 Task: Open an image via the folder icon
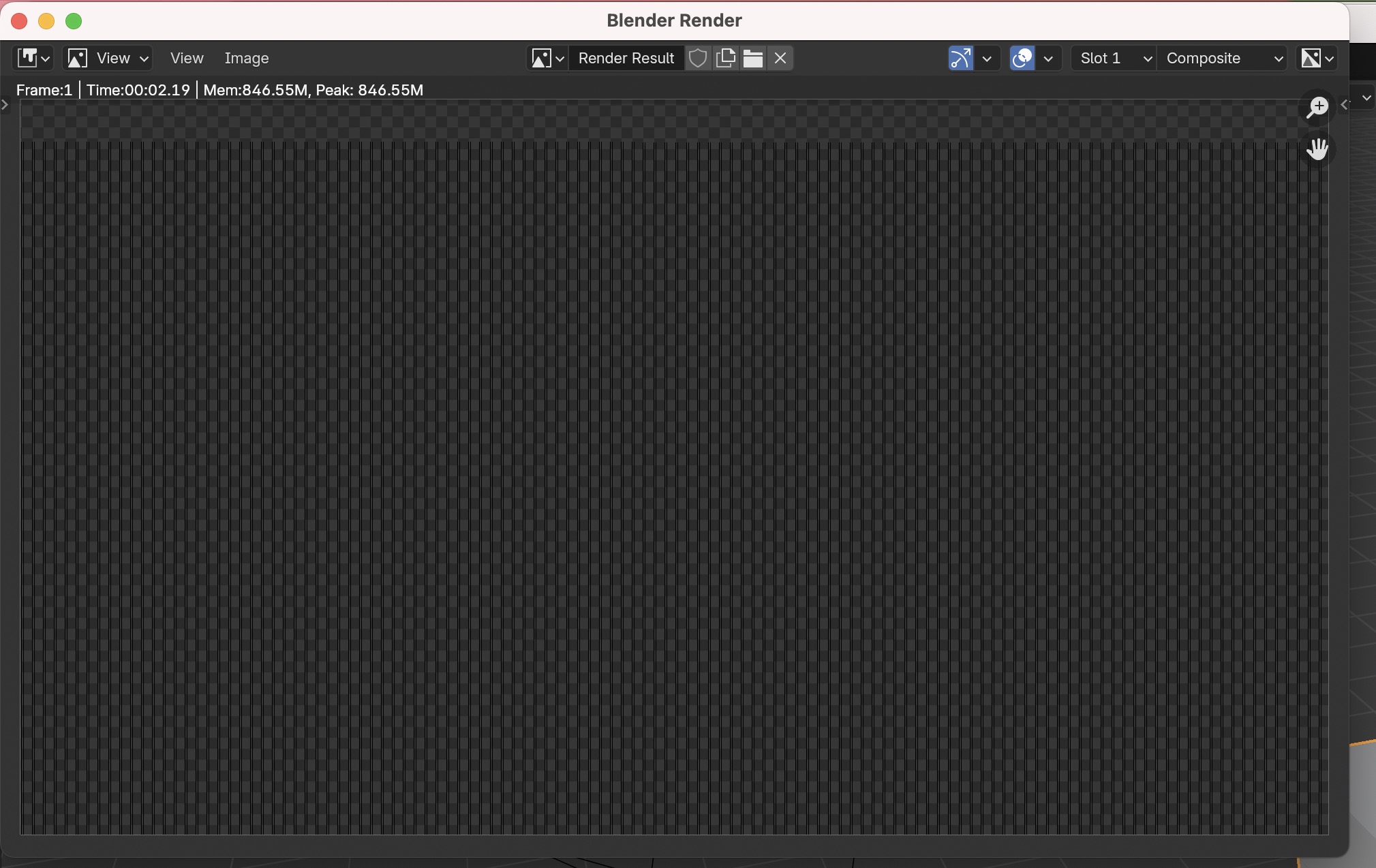[752, 59]
